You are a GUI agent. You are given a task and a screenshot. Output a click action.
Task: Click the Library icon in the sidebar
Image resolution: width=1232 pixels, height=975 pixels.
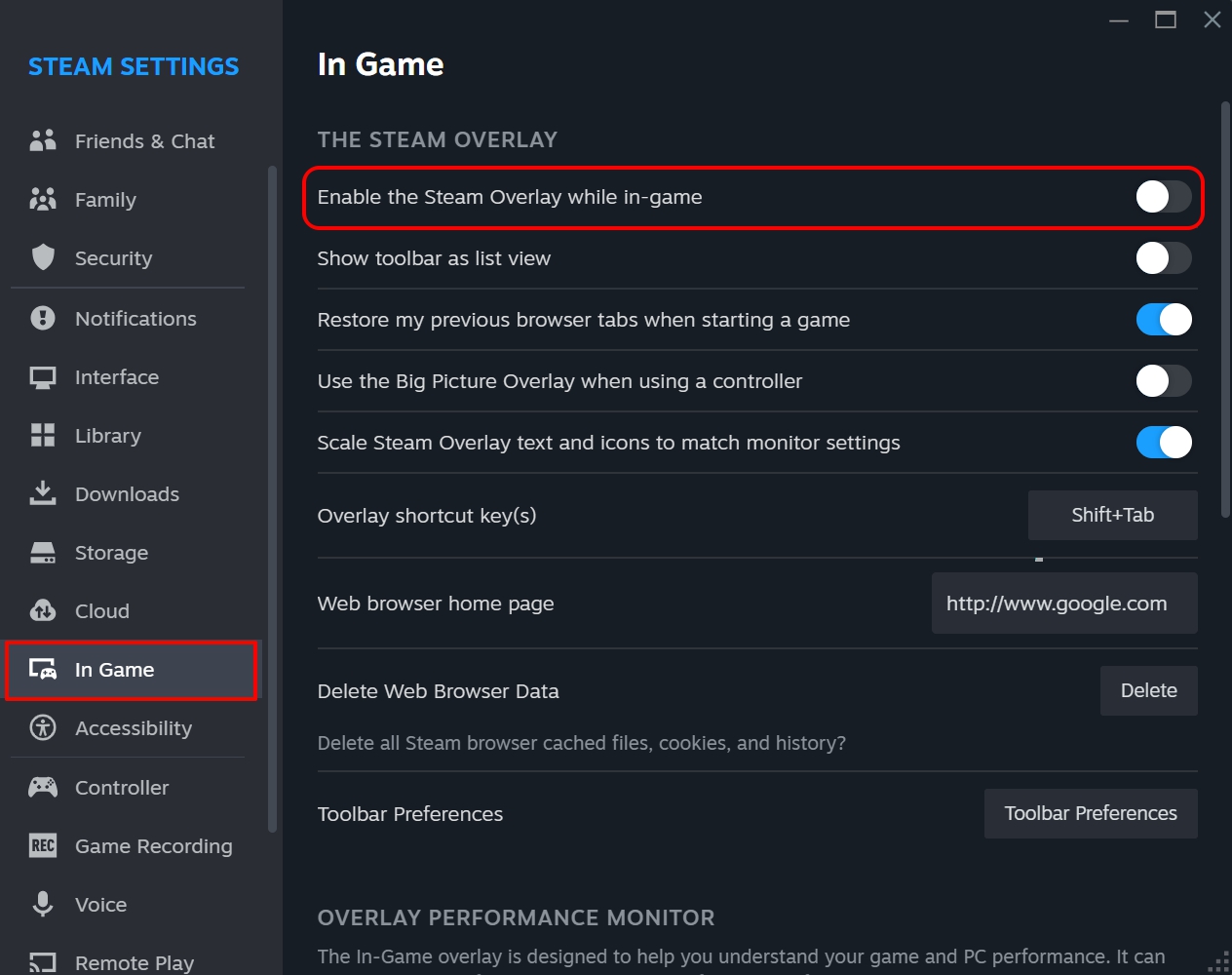(43, 435)
